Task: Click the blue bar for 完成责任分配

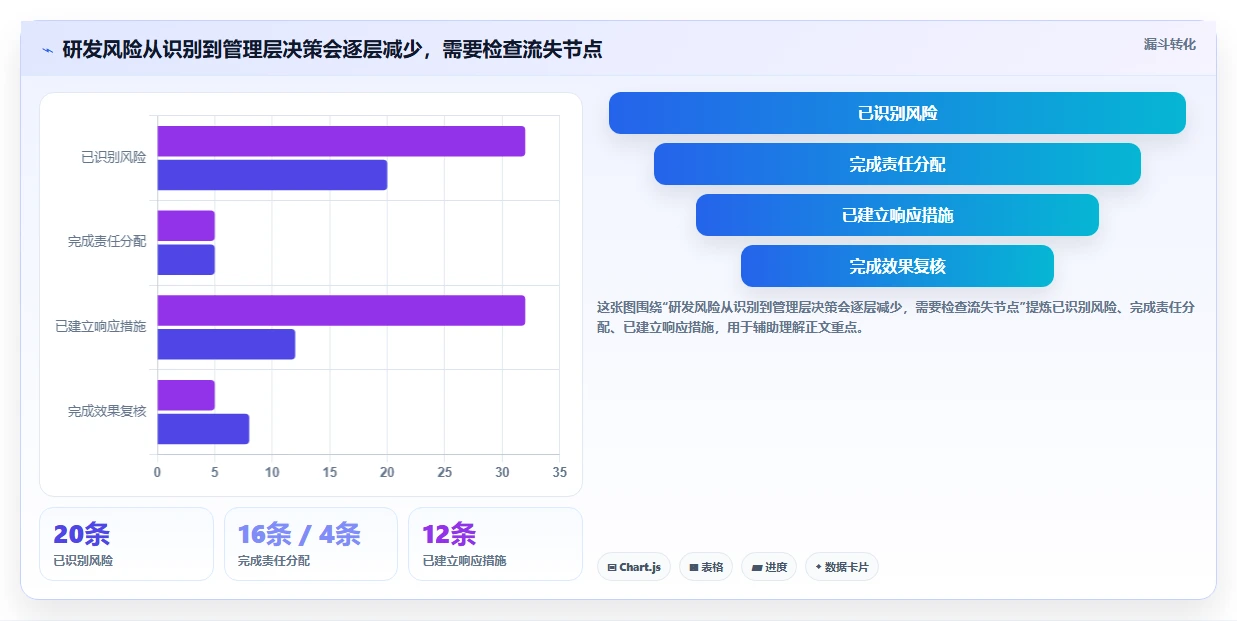Action: click(186, 260)
